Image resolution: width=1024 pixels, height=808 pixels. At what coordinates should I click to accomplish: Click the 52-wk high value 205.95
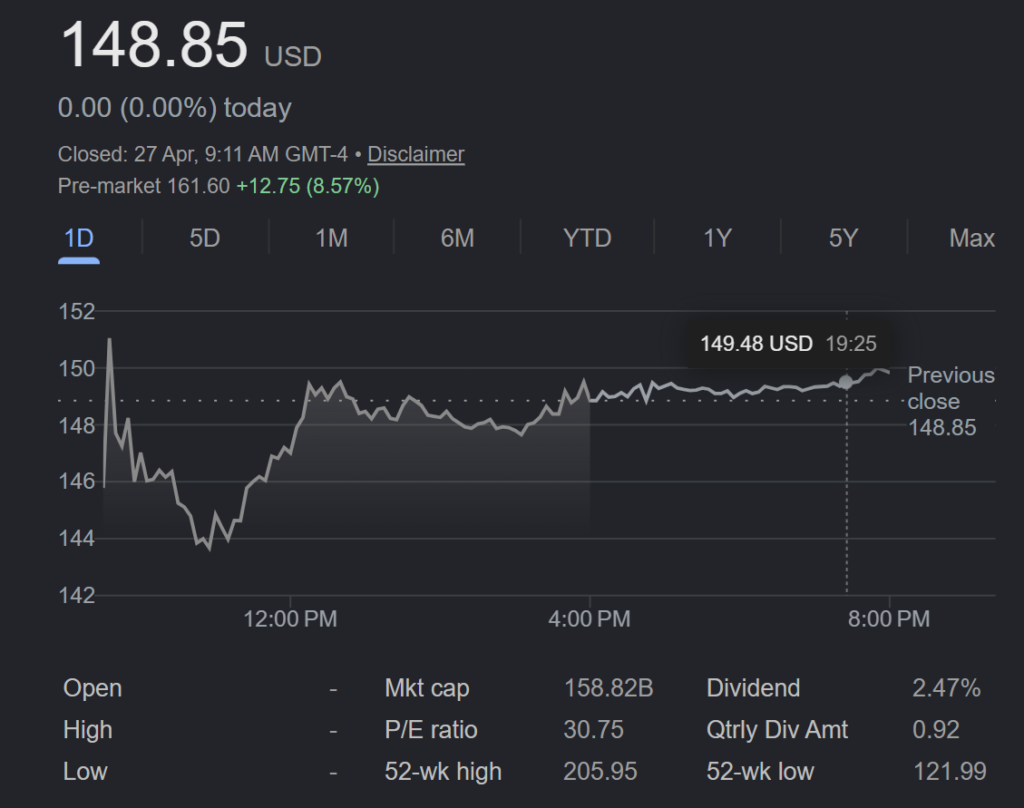tap(597, 771)
